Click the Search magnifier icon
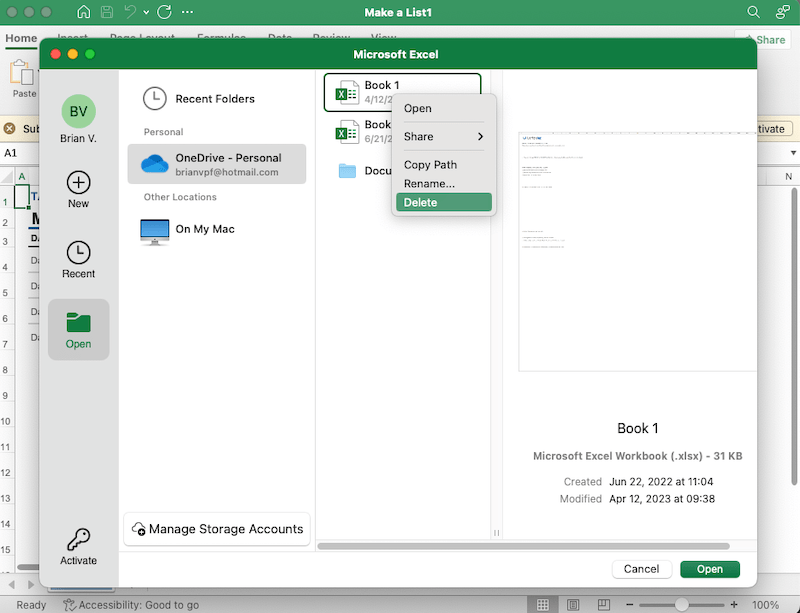The height and width of the screenshot is (613, 800). click(753, 12)
